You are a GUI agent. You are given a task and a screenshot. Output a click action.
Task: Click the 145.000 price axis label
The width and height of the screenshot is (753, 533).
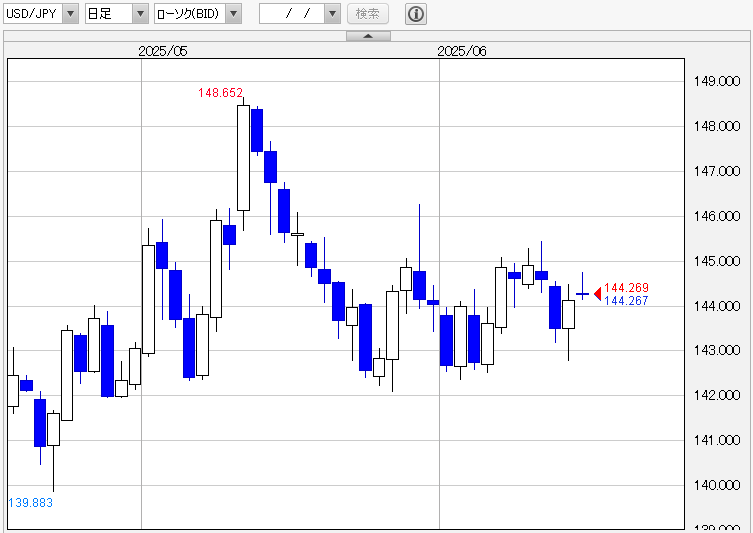click(717, 261)
